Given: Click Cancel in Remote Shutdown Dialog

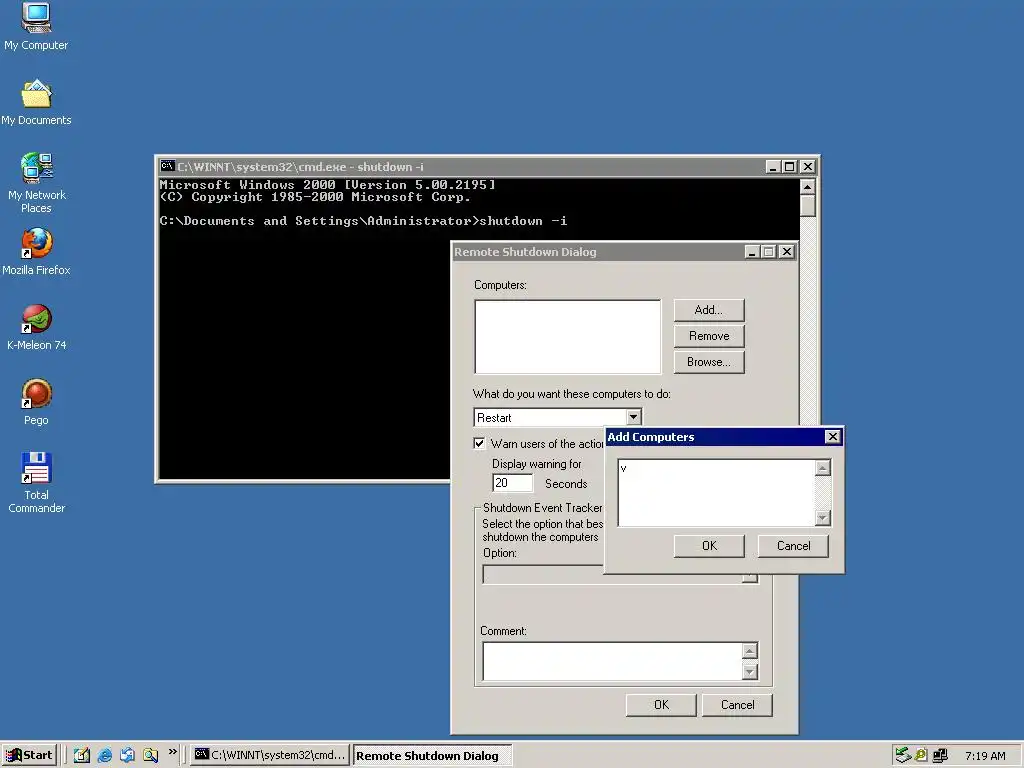Looking at the screenshot, I should (x=737, y=705).
